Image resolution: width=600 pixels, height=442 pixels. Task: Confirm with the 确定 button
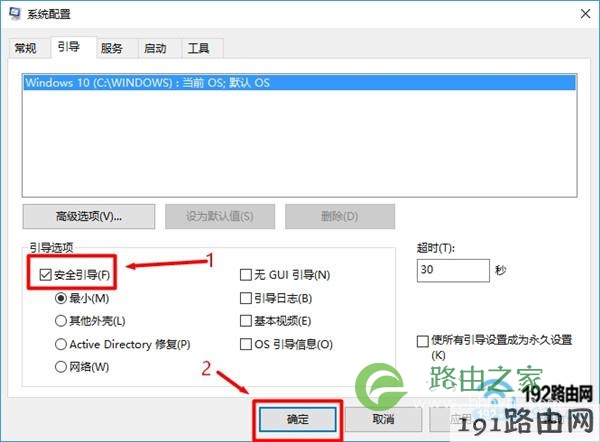298,419
